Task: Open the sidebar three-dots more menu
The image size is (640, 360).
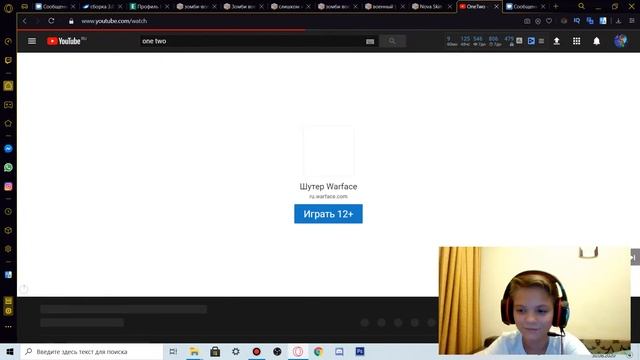Action: (x=8, y=327)
